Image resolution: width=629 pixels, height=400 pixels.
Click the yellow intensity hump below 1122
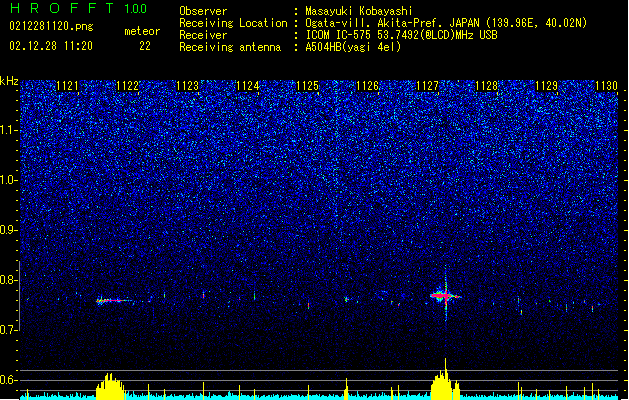pos(110,387)
